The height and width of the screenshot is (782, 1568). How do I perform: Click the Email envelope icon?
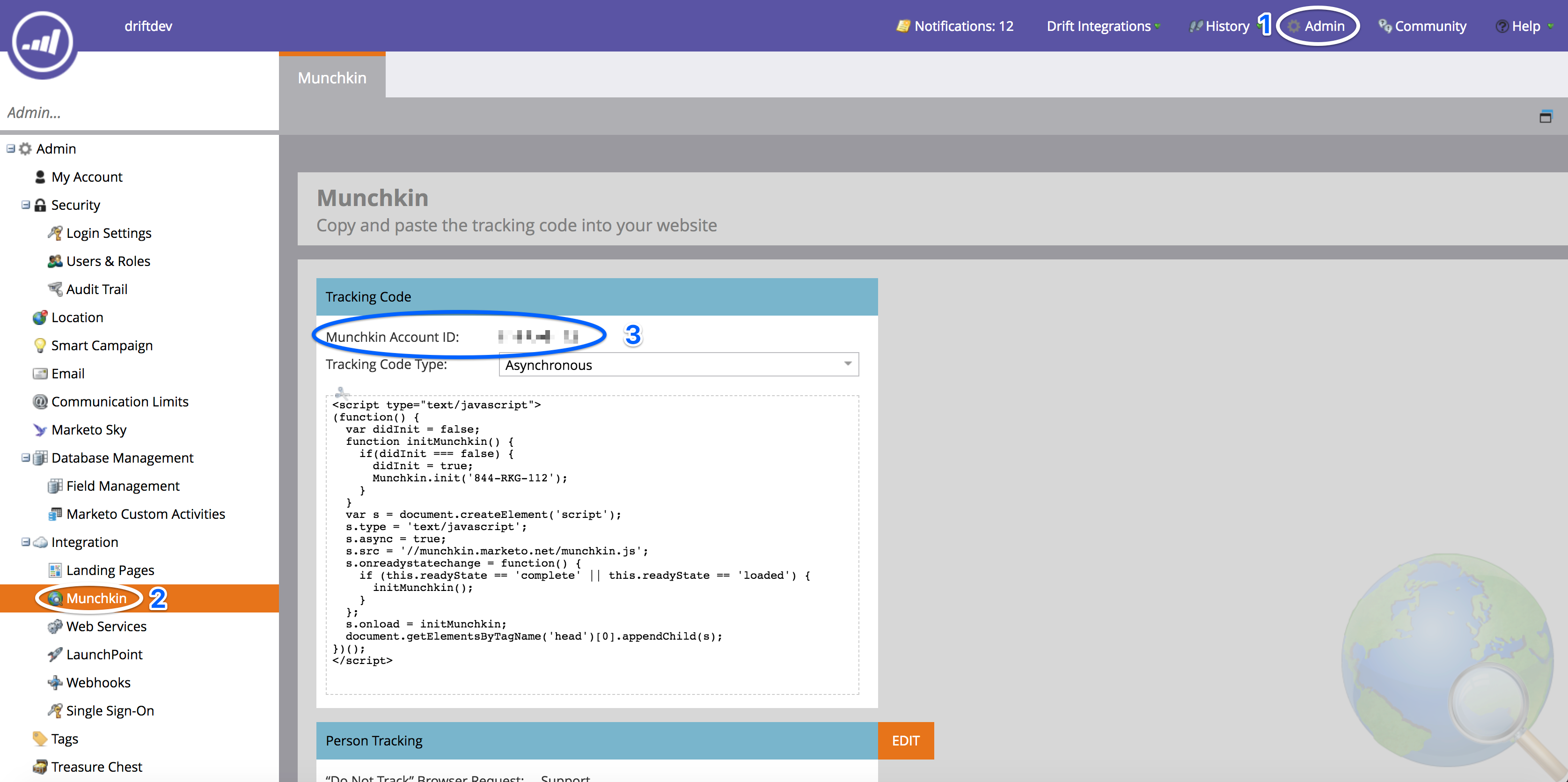[40, 373]
